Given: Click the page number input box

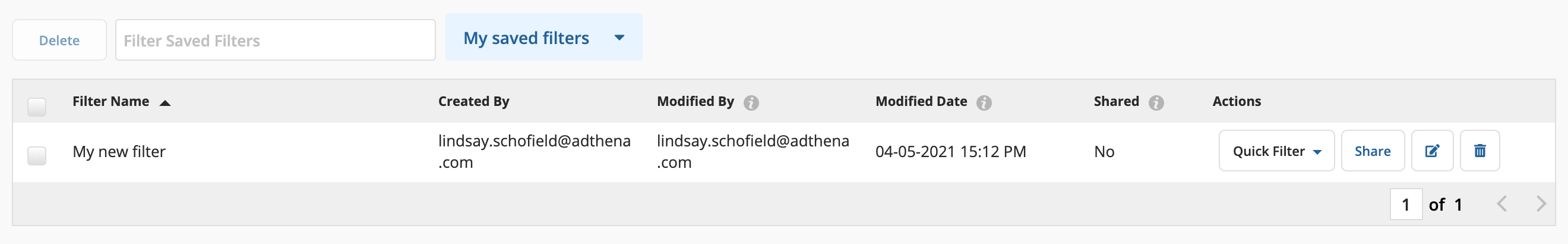Looking at the screenshot, I should [1405, 204].
